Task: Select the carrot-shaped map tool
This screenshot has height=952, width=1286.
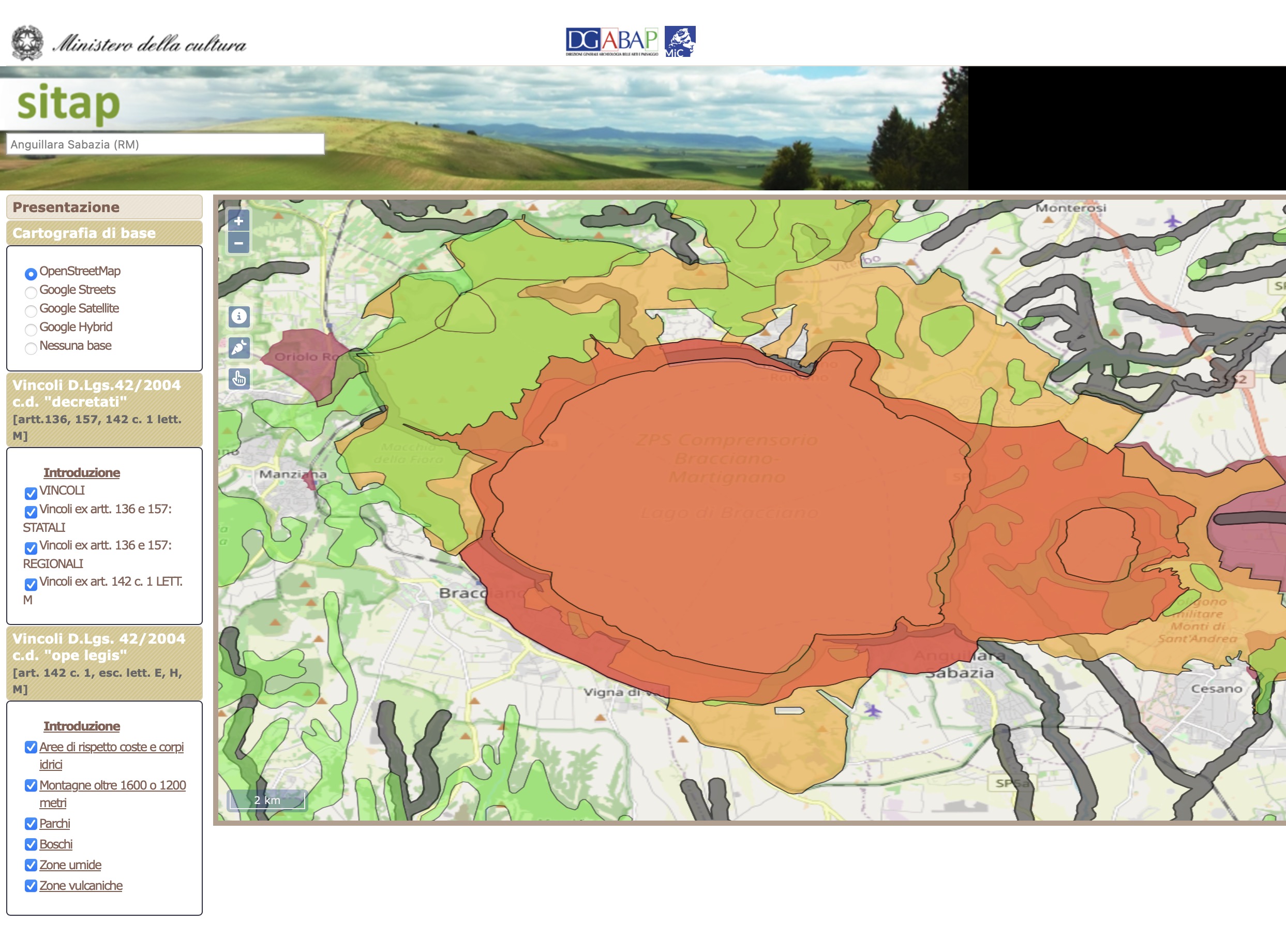Action: tap(239, 348)
